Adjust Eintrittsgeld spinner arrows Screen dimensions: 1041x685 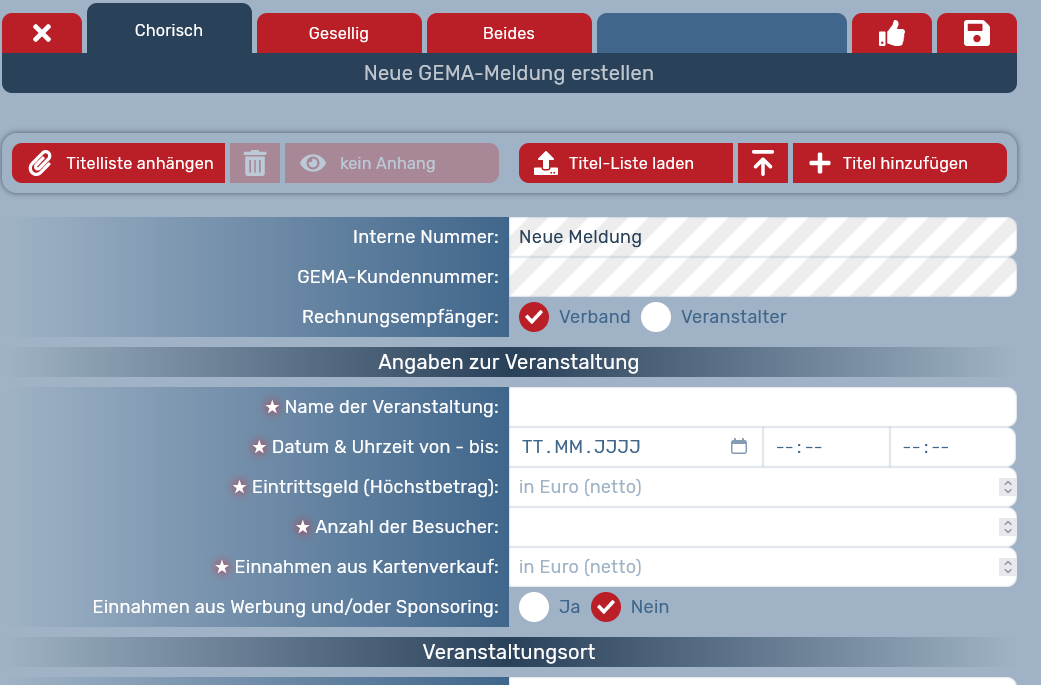pyautogui.click(x=1007, y=487)
